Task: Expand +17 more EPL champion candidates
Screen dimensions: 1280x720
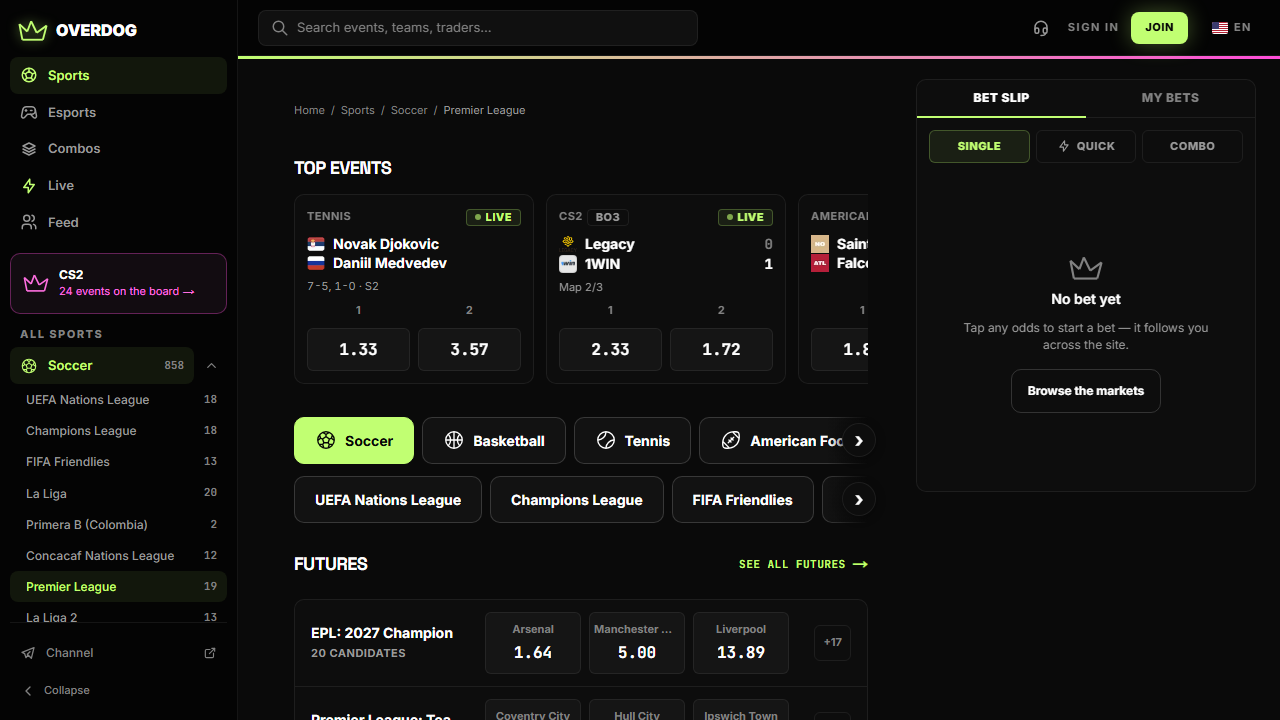Action: pyautogui.click(x=833, y=643)
